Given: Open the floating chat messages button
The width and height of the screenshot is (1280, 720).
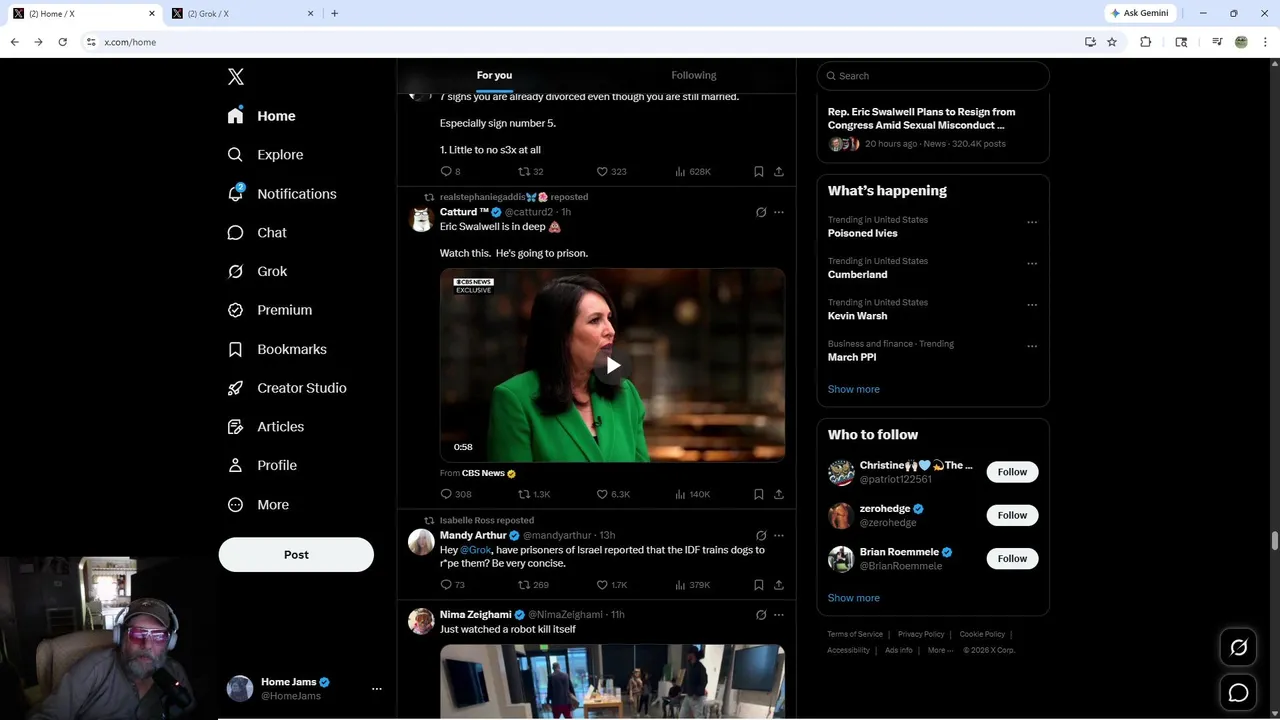Looking at the screenshot, I should tap(1238, 692).
